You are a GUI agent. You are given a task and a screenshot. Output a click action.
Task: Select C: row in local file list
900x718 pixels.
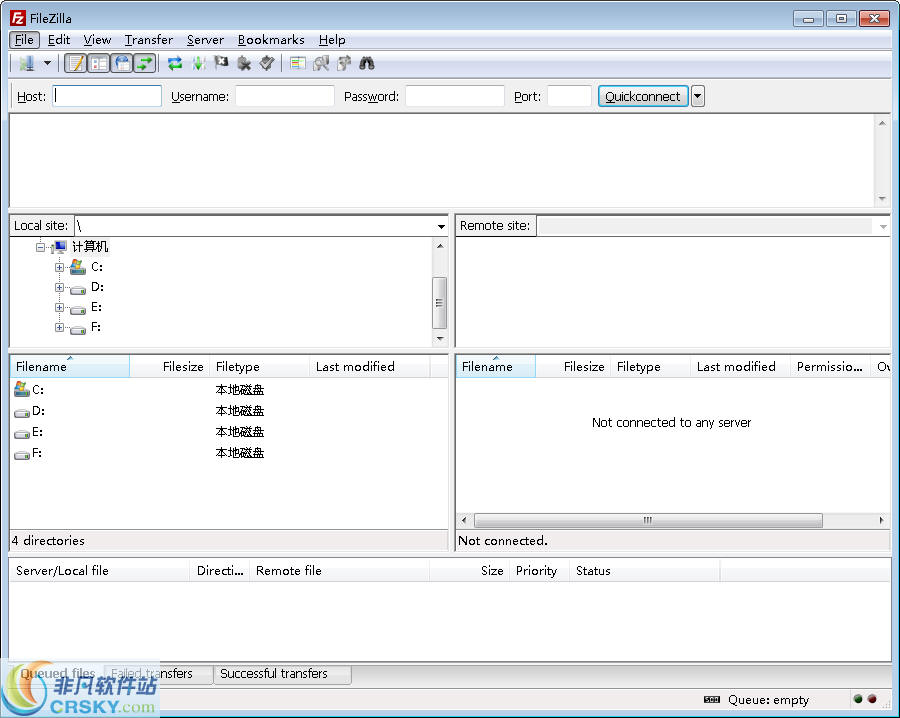pyautogui.click(x=228, y=390)
